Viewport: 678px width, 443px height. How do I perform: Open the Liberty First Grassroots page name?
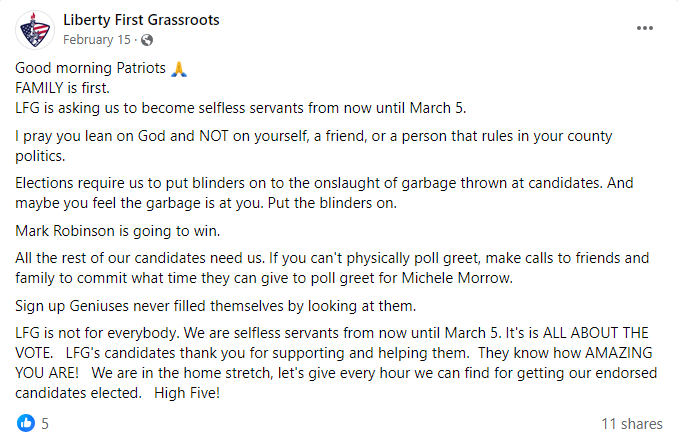pos(140,20)
